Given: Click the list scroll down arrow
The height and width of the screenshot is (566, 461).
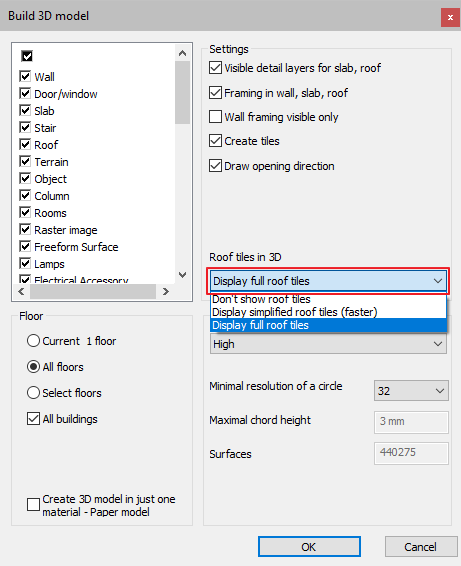Looking at the screenshot, I should tap(183, 275).
